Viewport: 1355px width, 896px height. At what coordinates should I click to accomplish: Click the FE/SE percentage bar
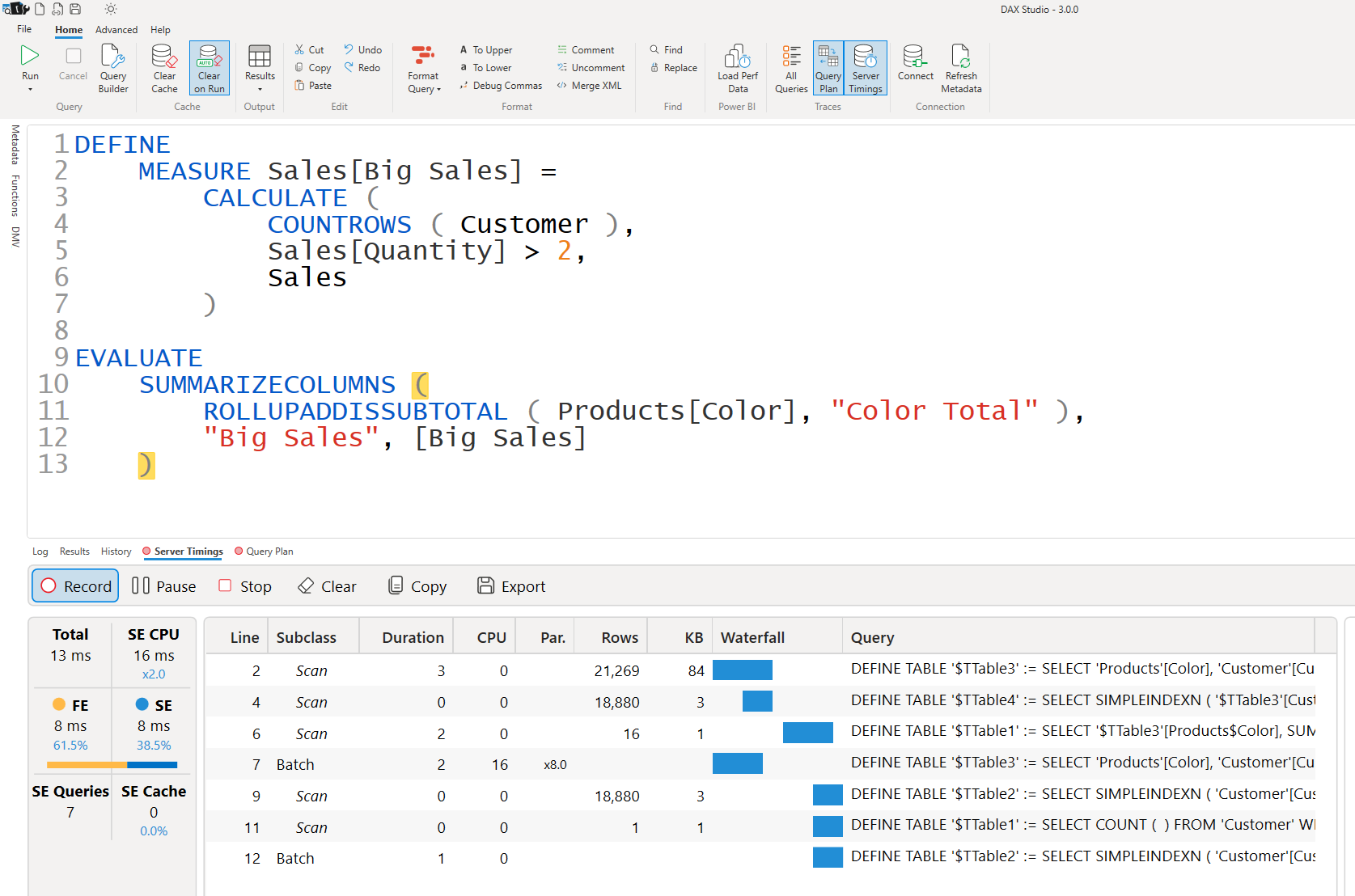tap(112, 764)
